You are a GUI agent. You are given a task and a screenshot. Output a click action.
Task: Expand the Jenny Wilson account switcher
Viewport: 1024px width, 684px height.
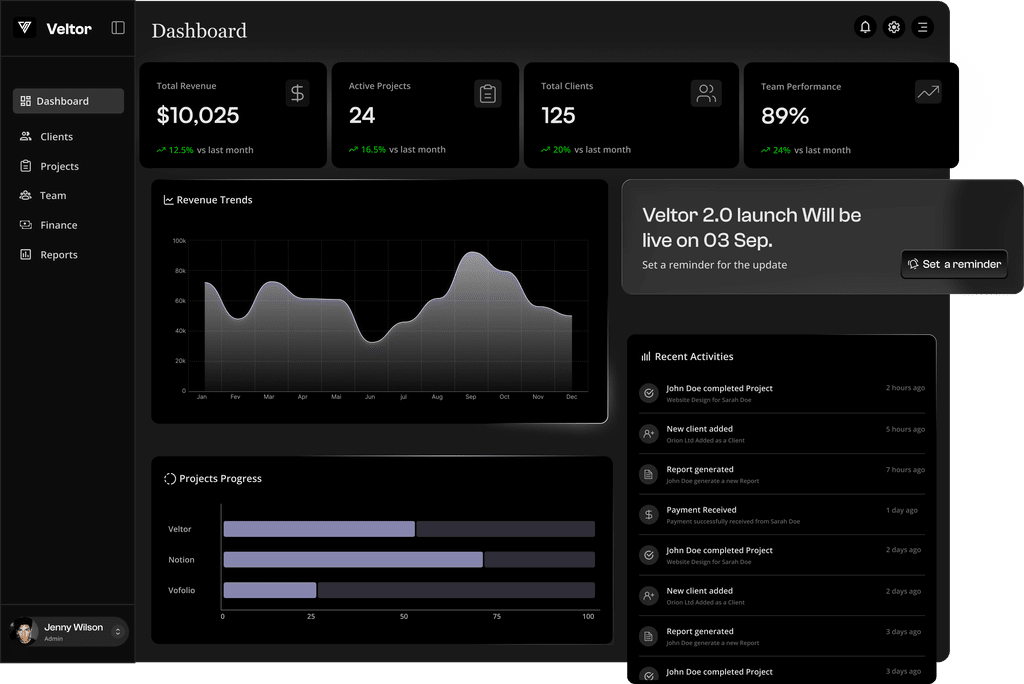tap(118, 632)
